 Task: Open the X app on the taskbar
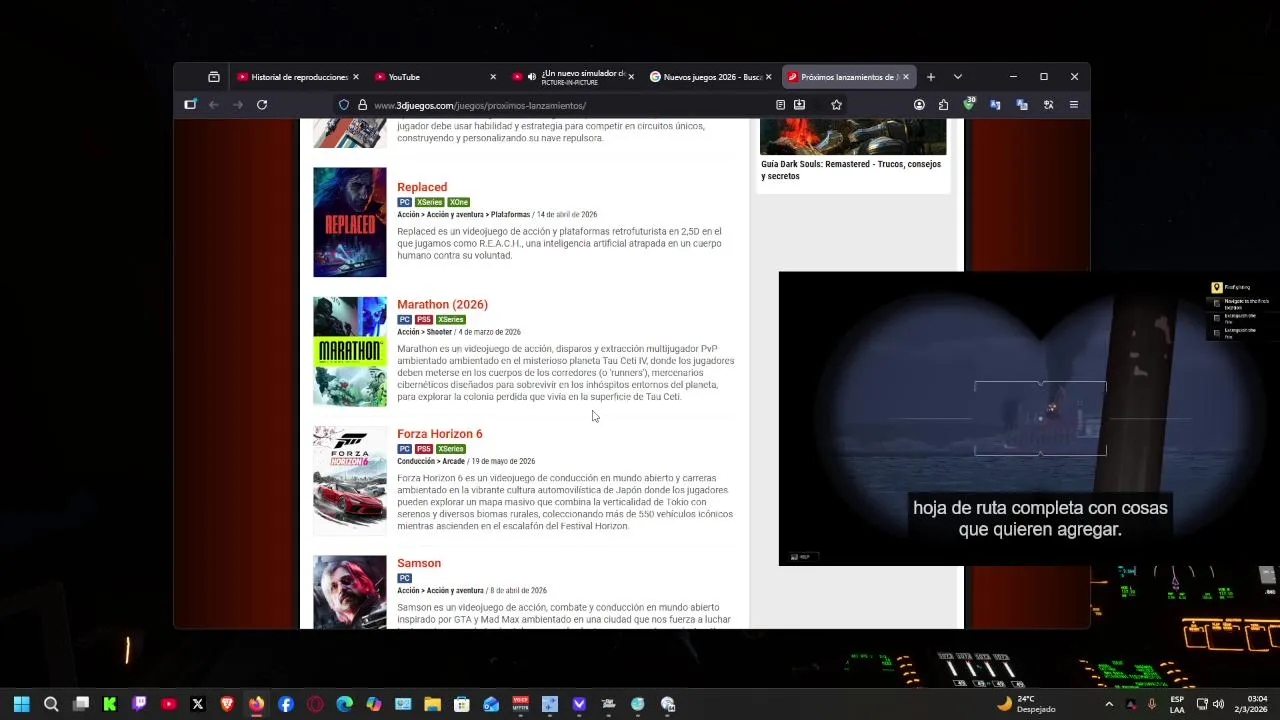coord(198,704)
